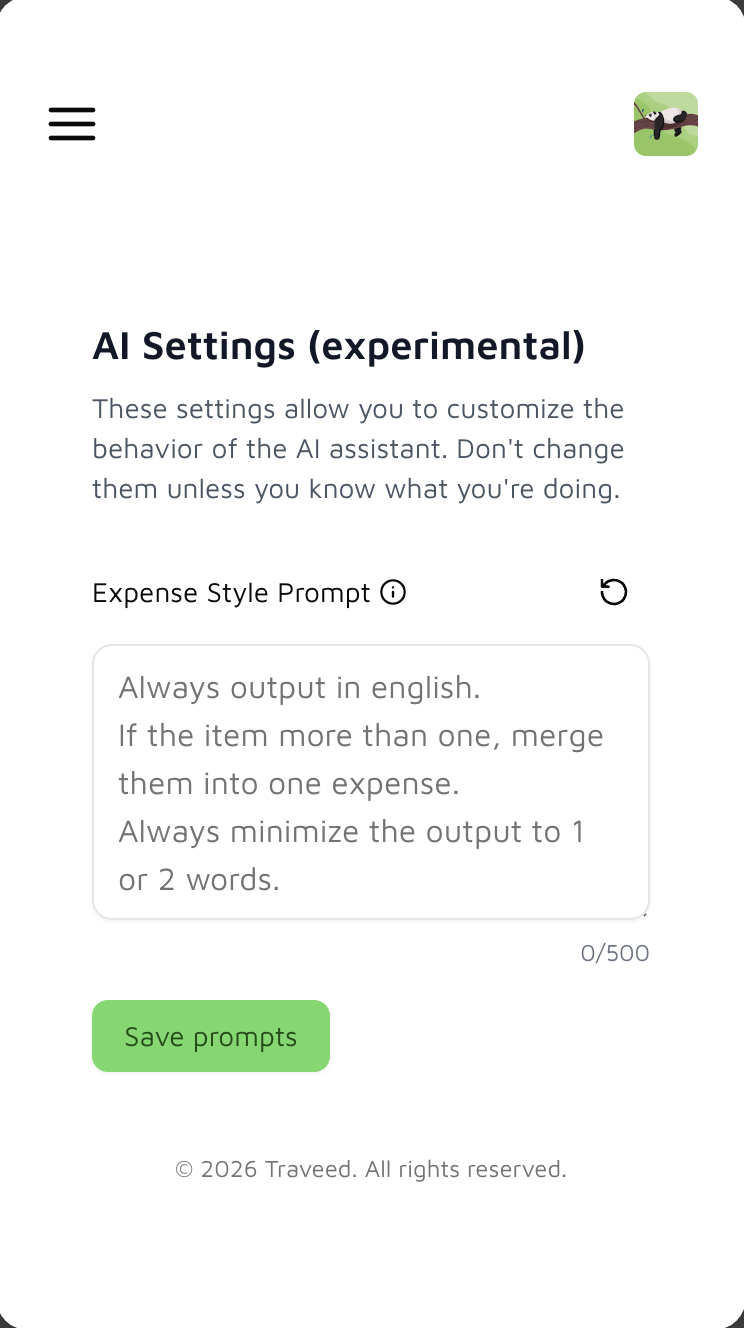Select the three-line menu icon at top left
Viewport: 744px width, 1328px height.
point(71,124)
